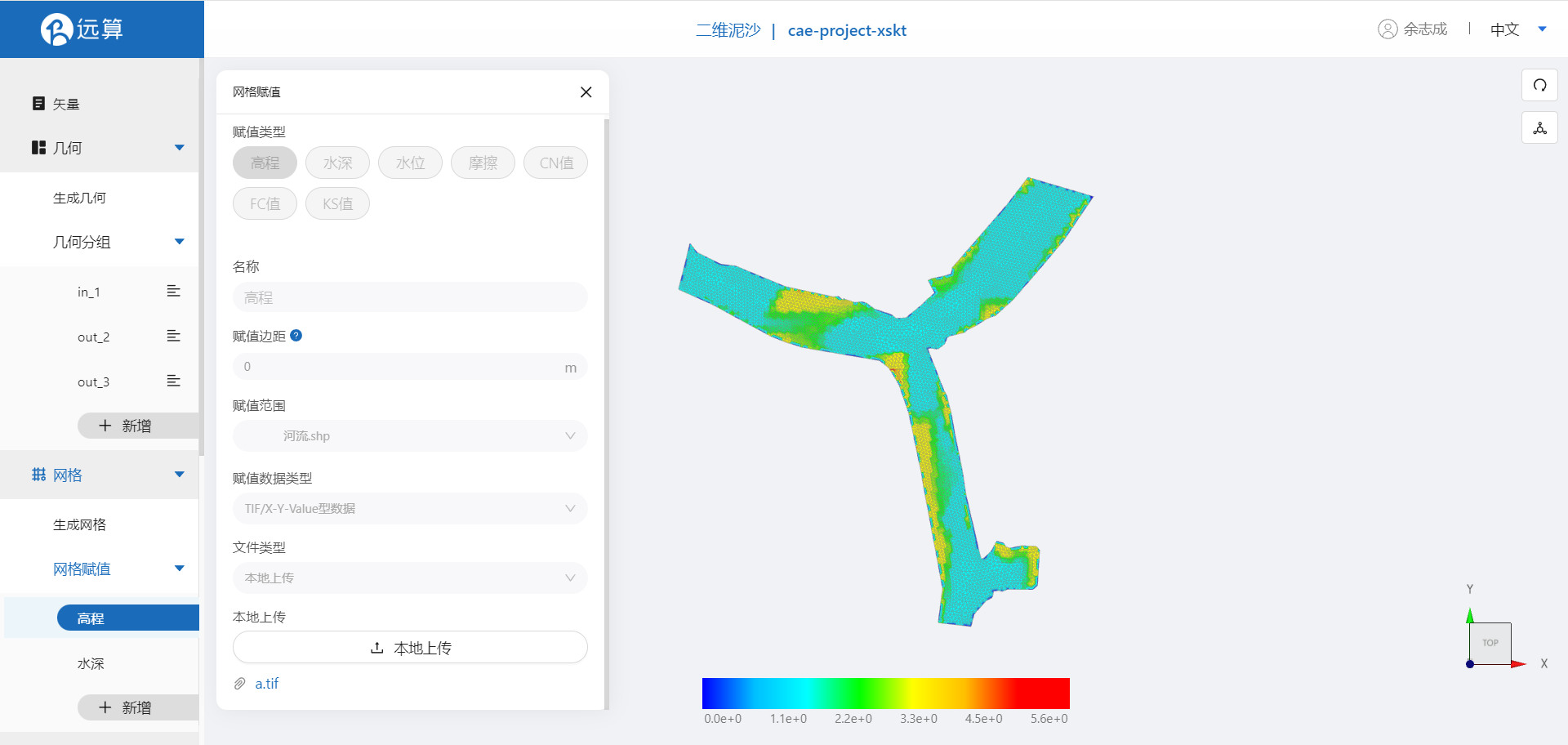Click 新增 under 几何分组

[138, 426]
